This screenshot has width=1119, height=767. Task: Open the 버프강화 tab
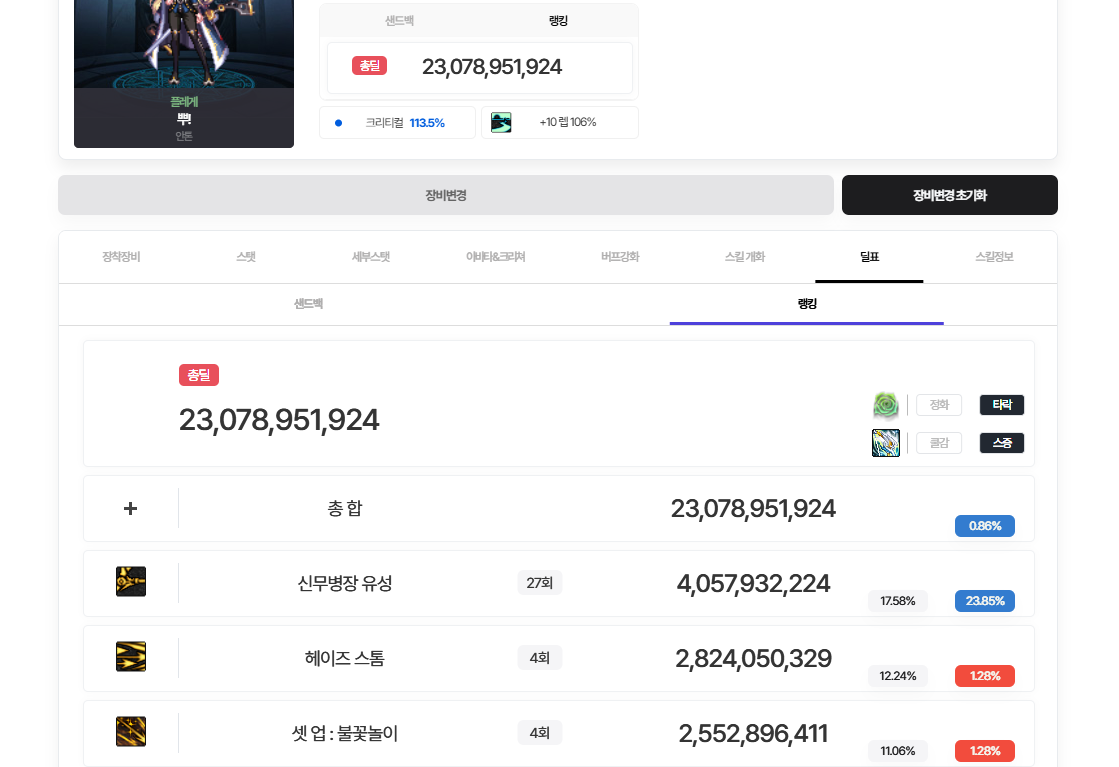[620, 257]
